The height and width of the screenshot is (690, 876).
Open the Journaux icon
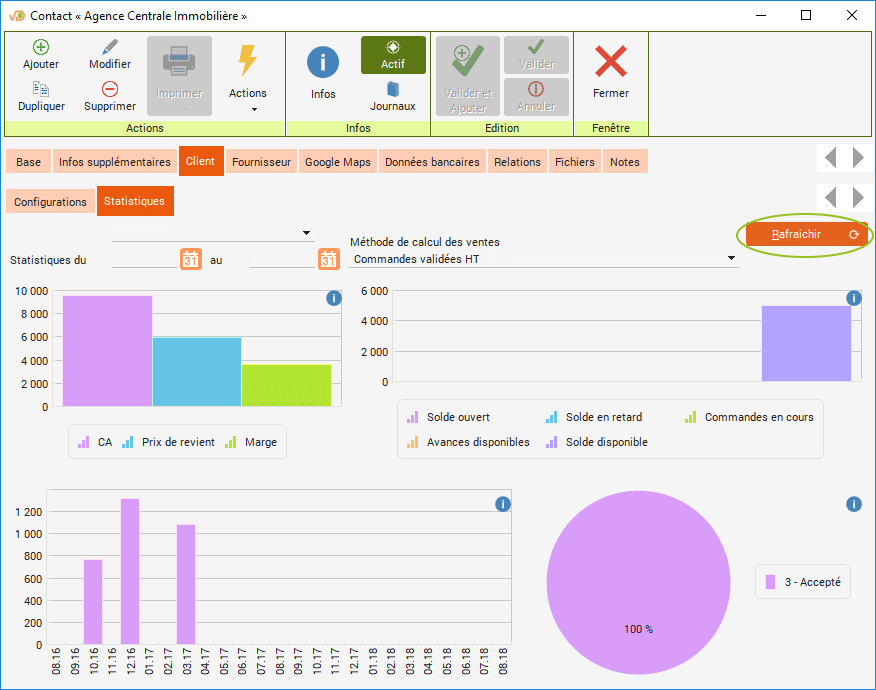click(x=393, y=89)
